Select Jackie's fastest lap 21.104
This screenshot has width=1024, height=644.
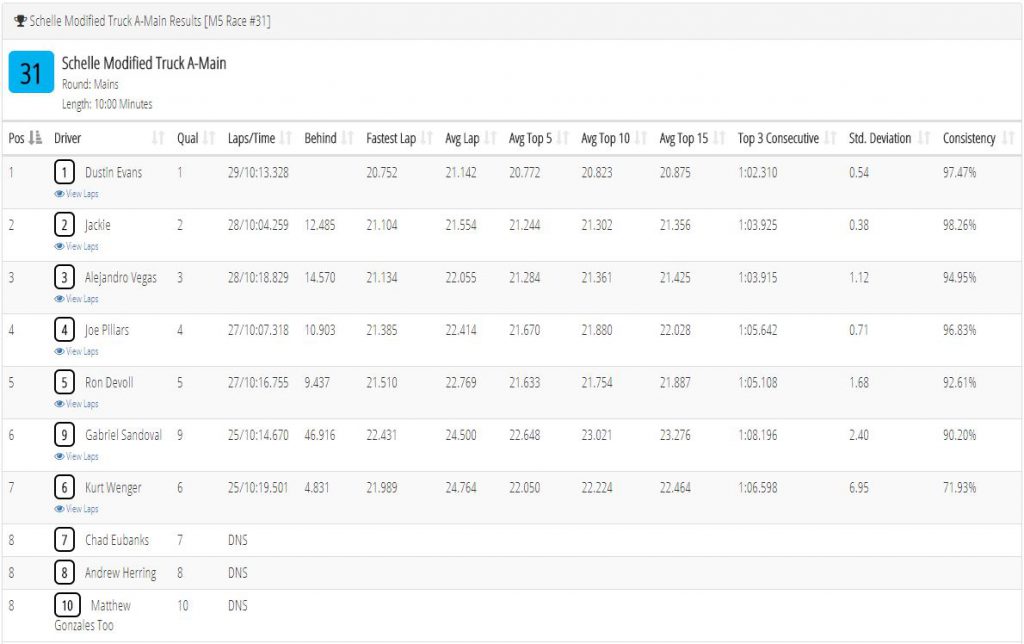(381, 225)
